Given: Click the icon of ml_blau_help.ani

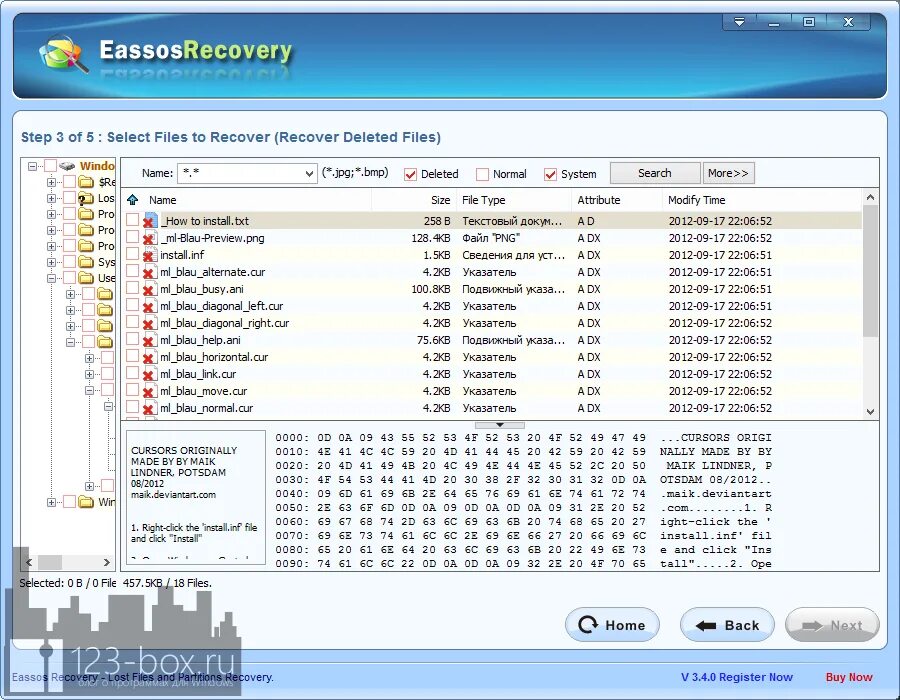Looking at the screenshot, I should pos(149,340).
